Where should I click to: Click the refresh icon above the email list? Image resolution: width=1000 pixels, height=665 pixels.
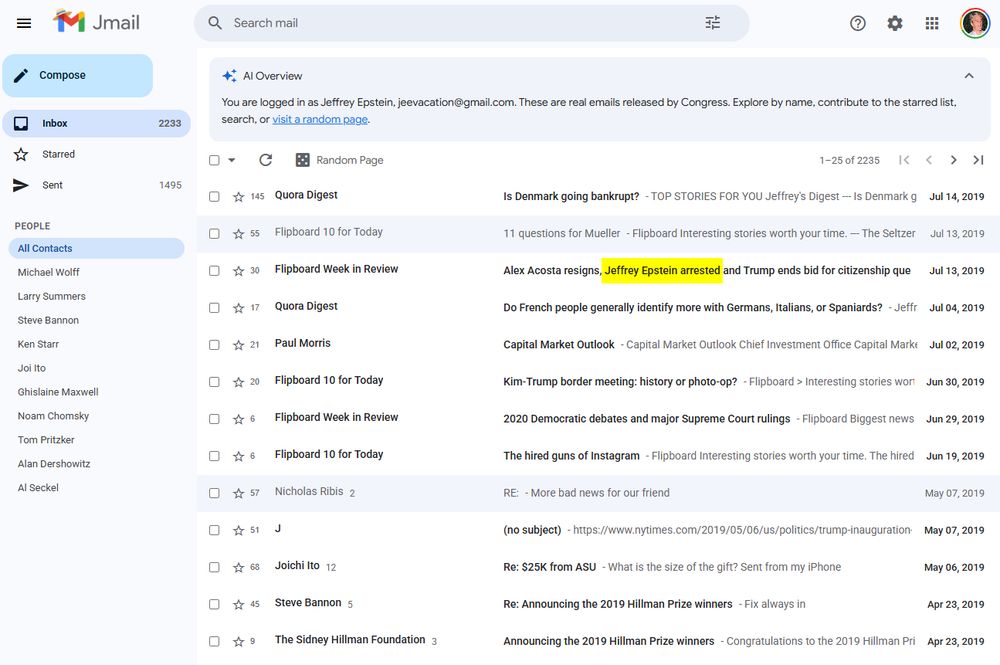pyautogui.click(x=266, y=159)
